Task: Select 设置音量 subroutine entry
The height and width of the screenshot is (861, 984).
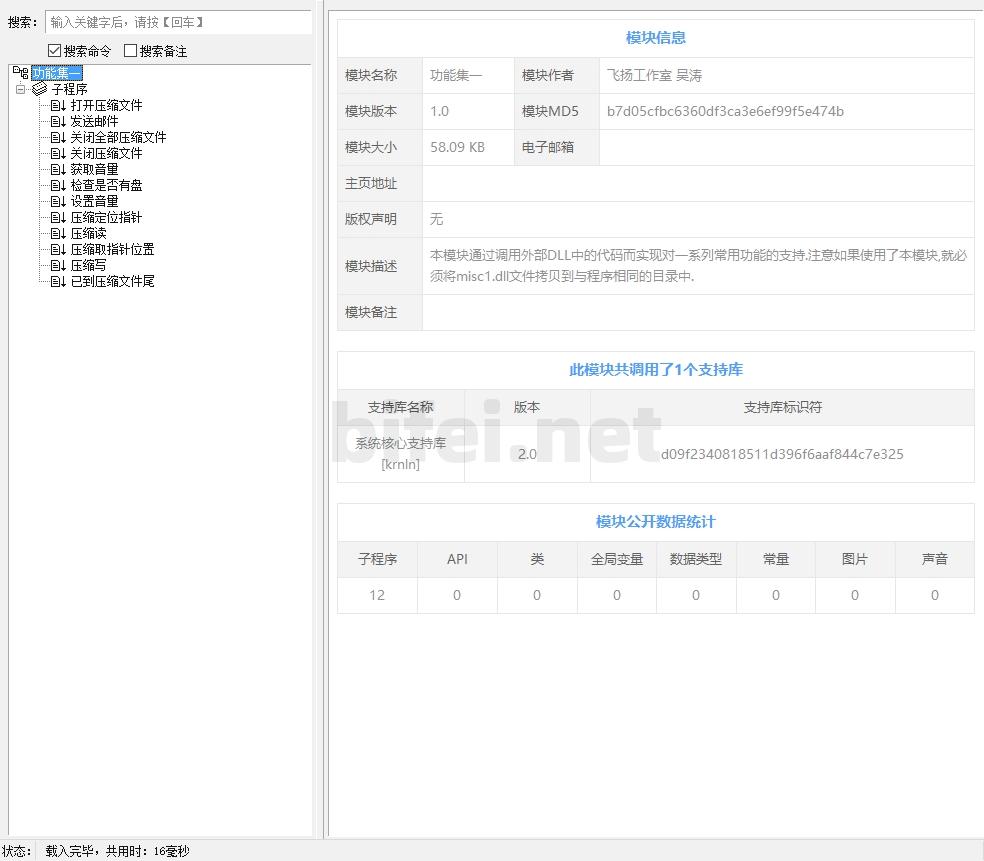Action: (x=94, y=201)
